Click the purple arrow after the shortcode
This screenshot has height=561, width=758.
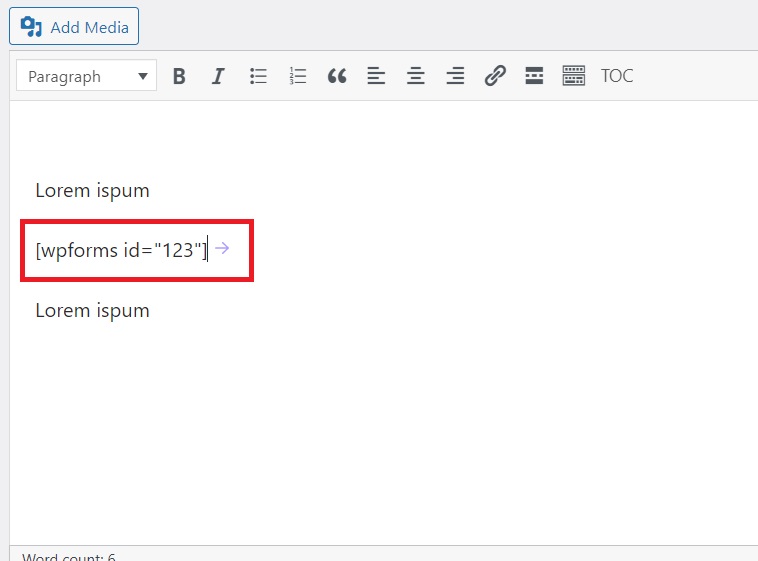click(x=222, y=248)
